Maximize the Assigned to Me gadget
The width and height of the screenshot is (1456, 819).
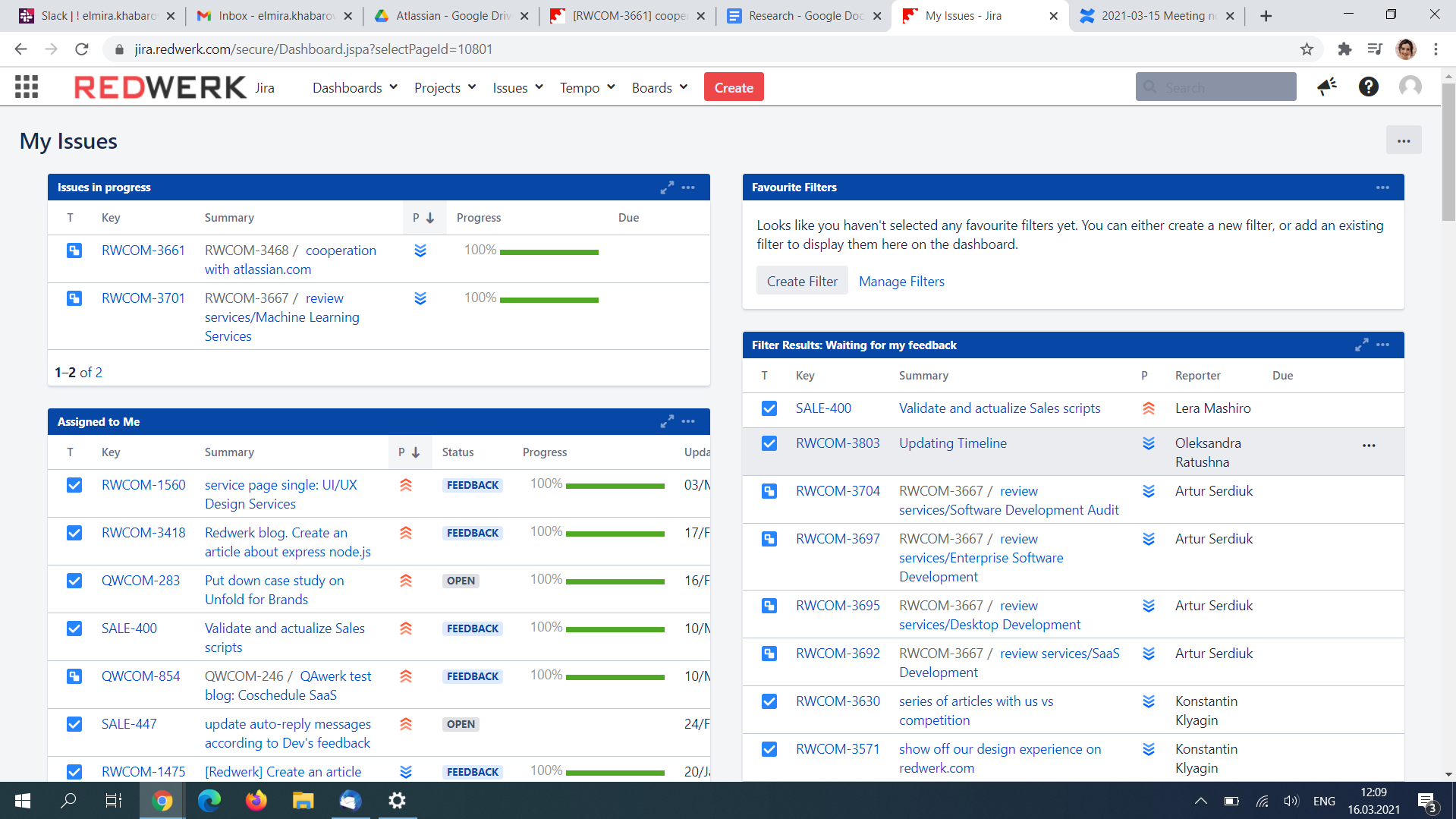(667, 421)
